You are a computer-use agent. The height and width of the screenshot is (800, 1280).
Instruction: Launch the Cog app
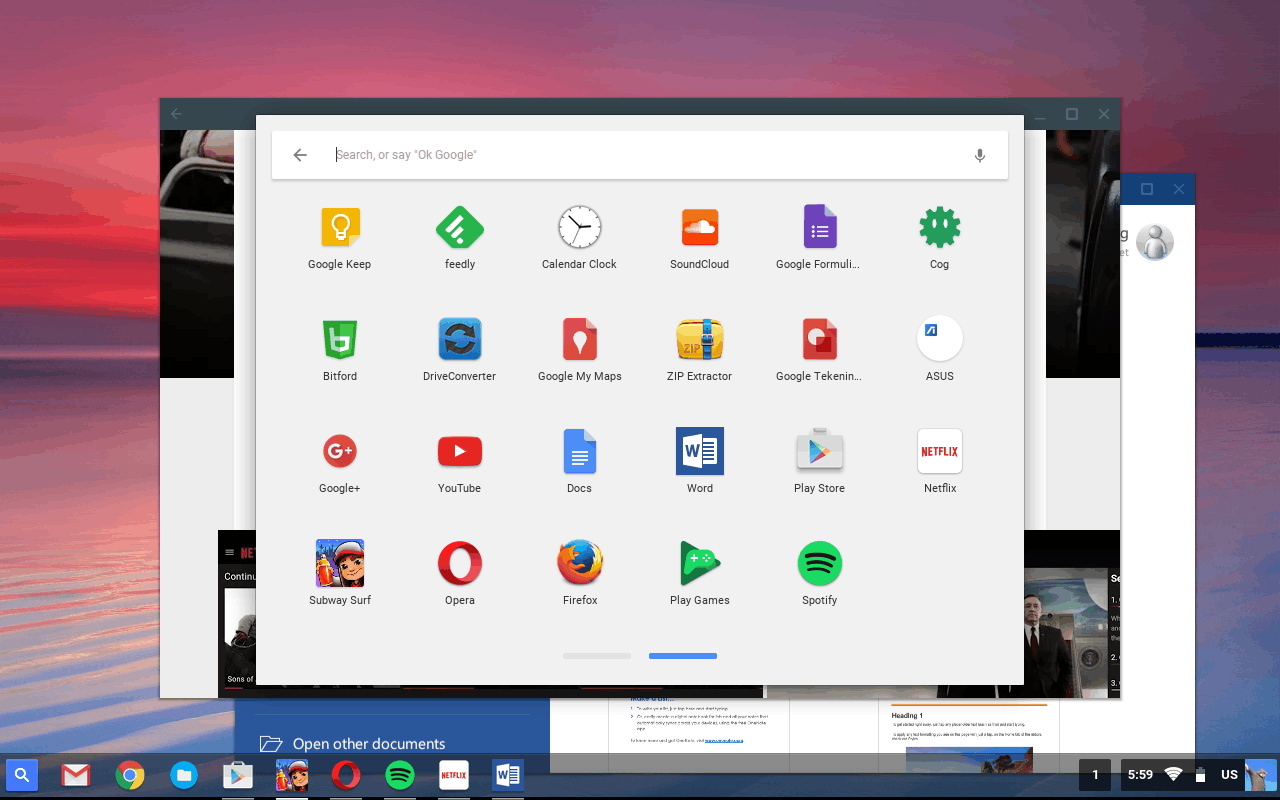click(940, 227)
